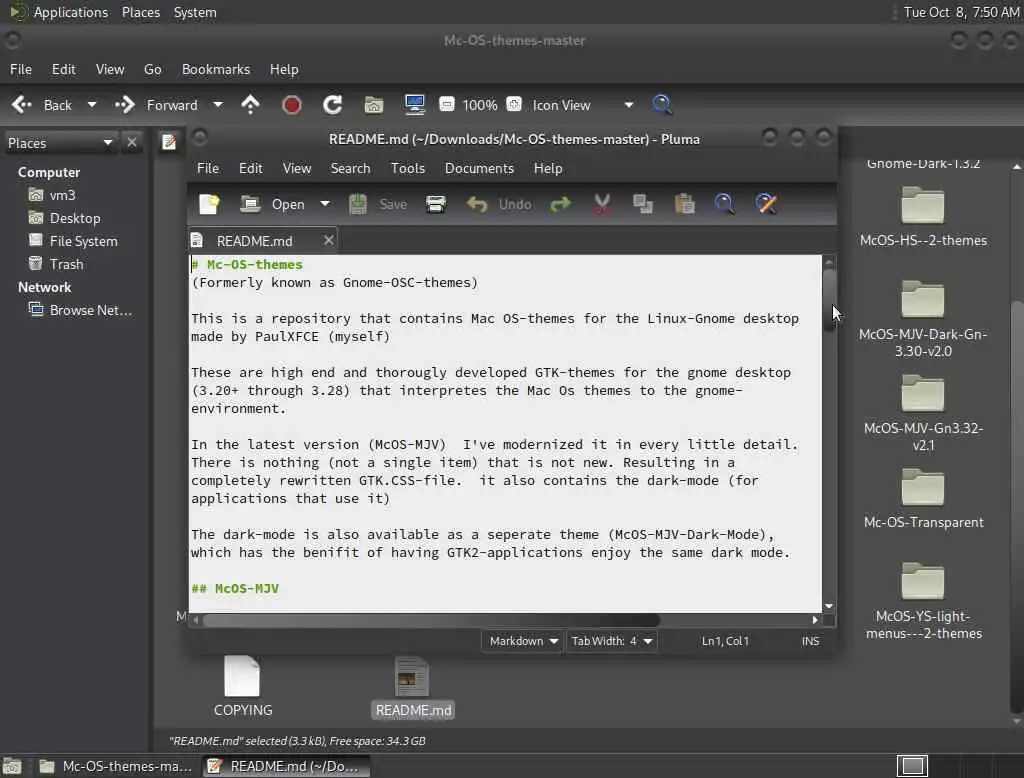The width and height of the screenshot is (1024, 778).
Task: Click the scroll down arrow in Pluma editor
Action: [x=829, y=606]
